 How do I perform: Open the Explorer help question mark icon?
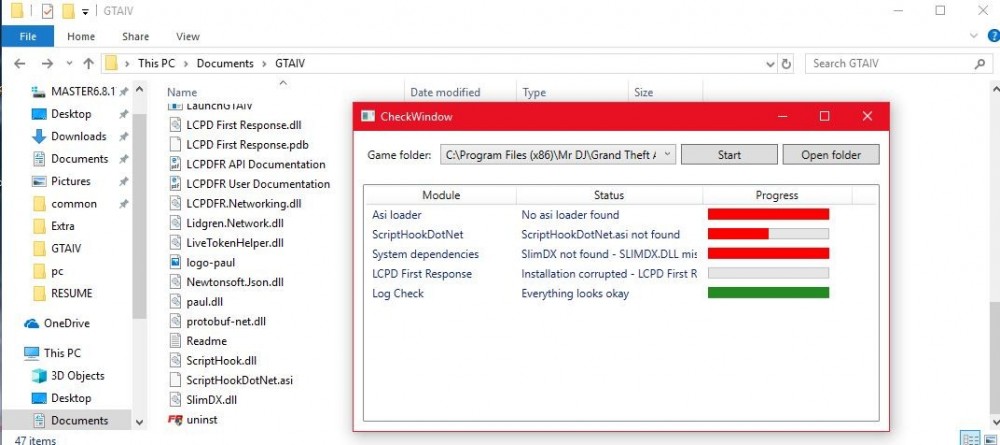[x=993, y=36]
